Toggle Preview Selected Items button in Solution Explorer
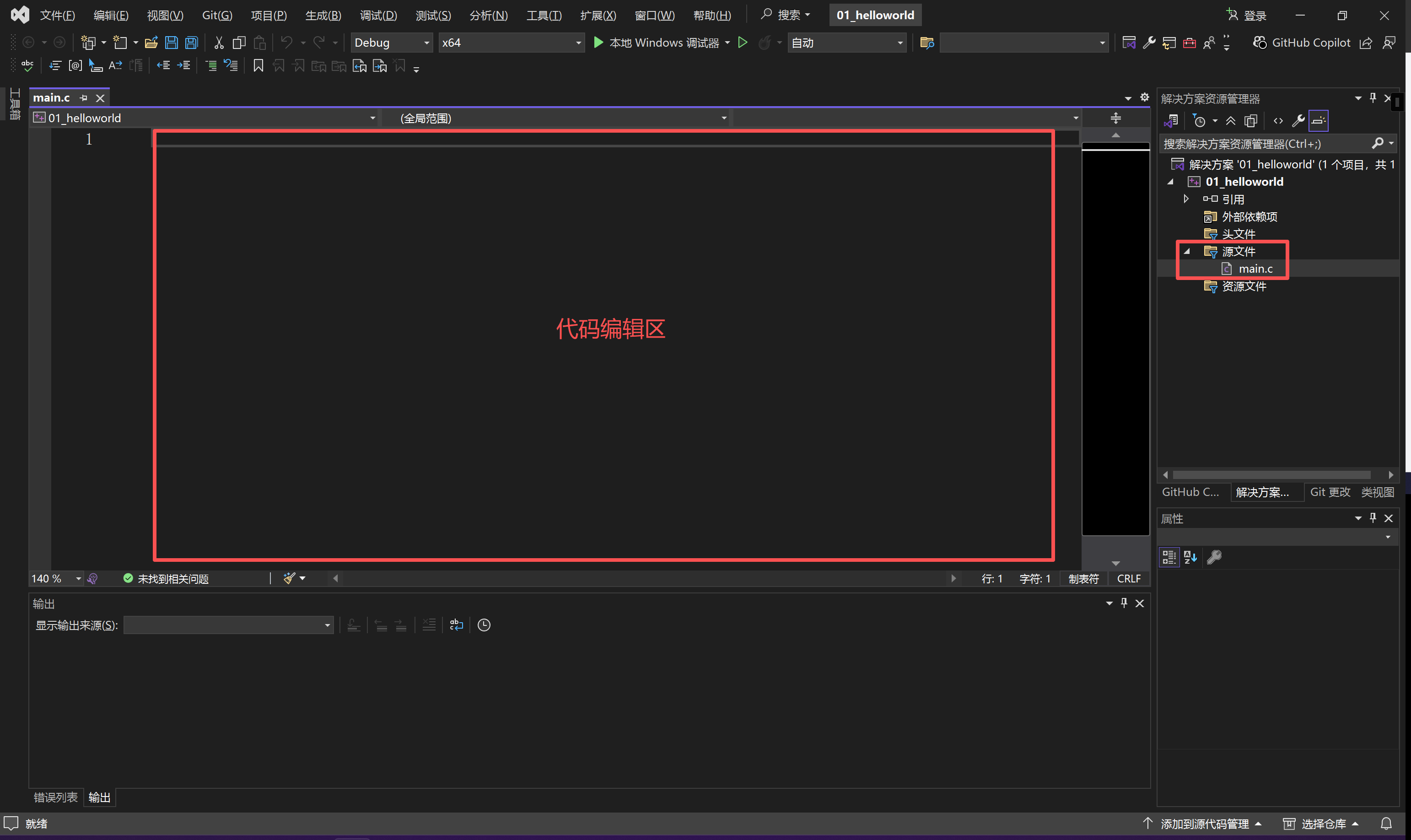Image resolution: width=1411 pixels, height=840 pixels. click(1318, 121)
